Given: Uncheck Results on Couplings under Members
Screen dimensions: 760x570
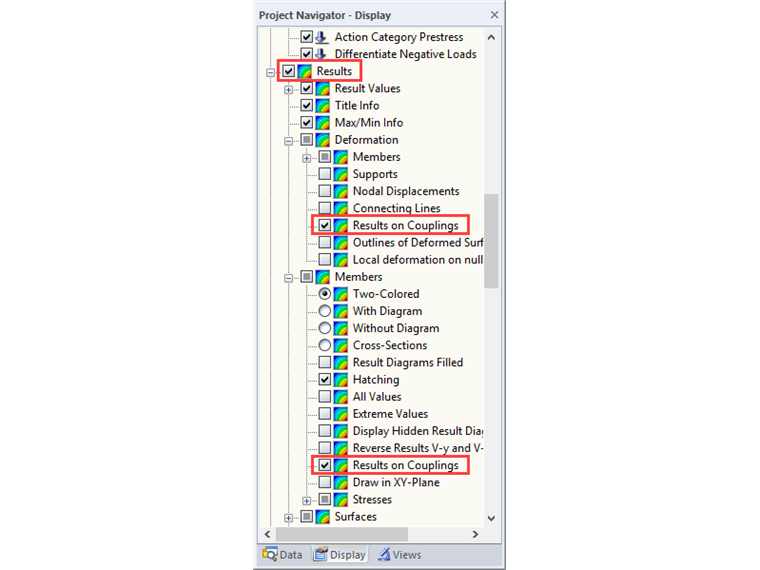Looking at the screenshot, I should (x=325, y=465).
